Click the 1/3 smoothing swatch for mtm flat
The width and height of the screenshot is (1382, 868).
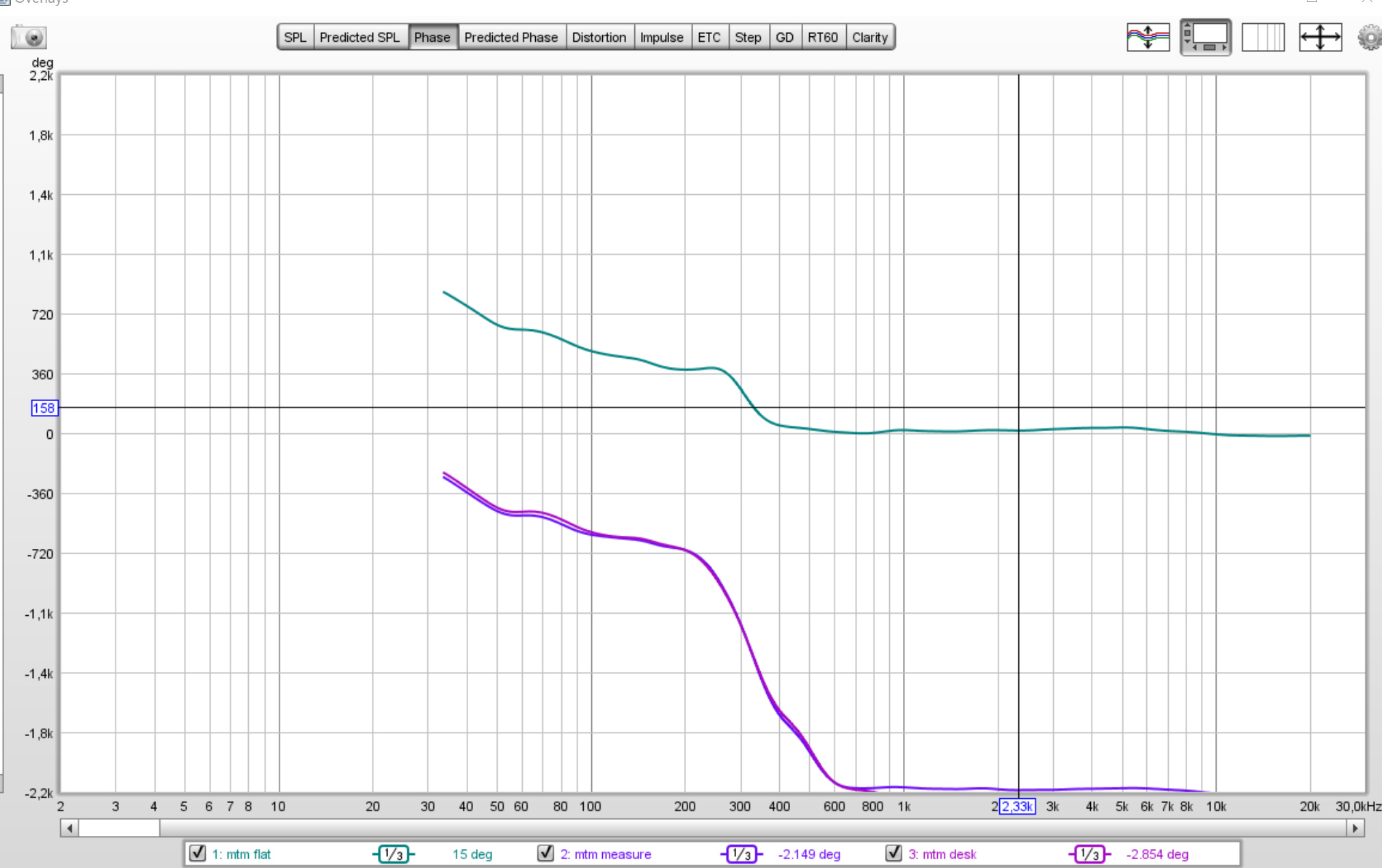click(x=393, y=854)
